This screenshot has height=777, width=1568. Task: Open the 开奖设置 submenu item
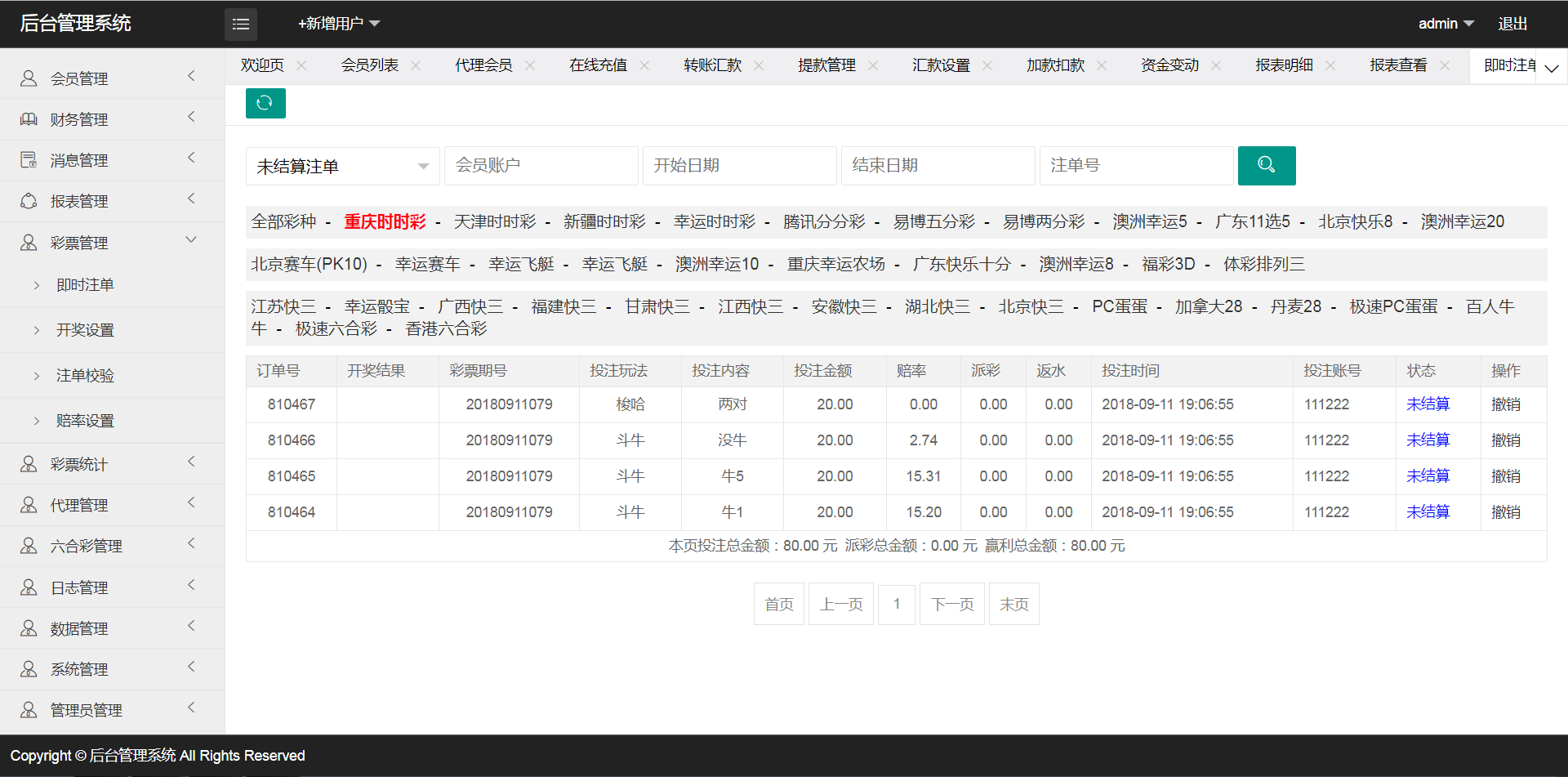point(85,330)
